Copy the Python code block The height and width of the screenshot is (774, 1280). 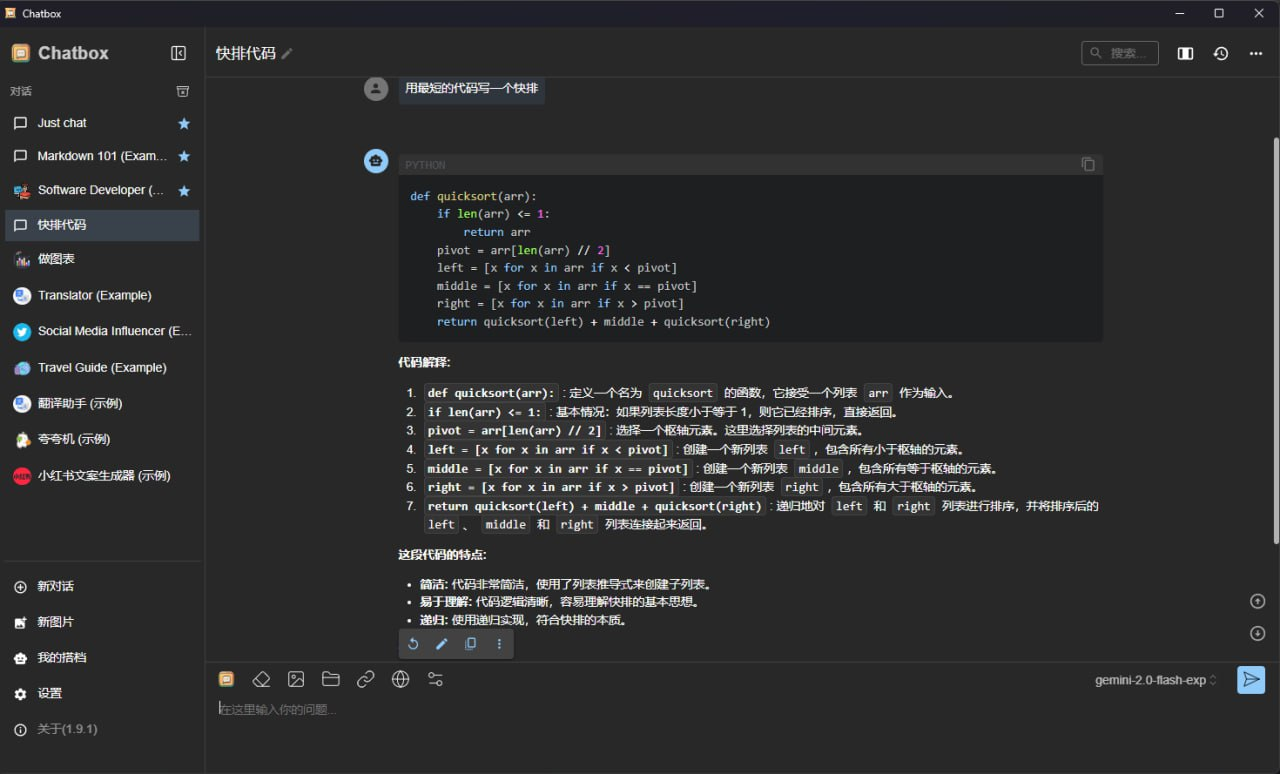pos(1088,165)
